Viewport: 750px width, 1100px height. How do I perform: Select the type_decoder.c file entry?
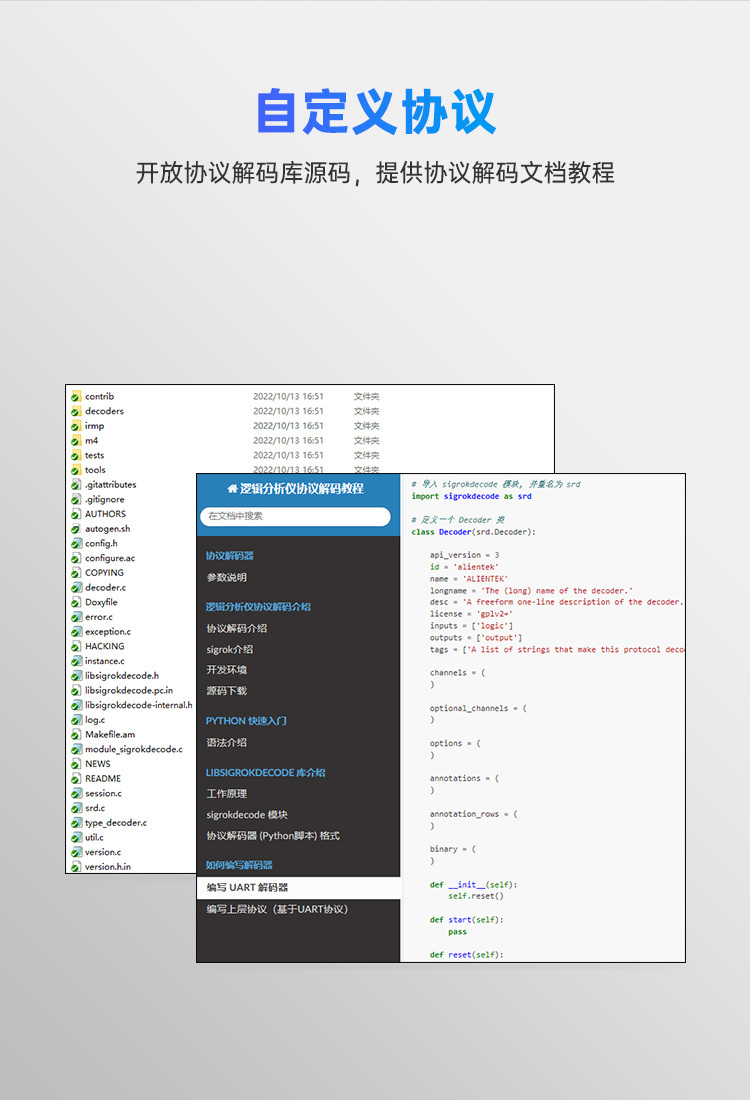click(116, 823)
